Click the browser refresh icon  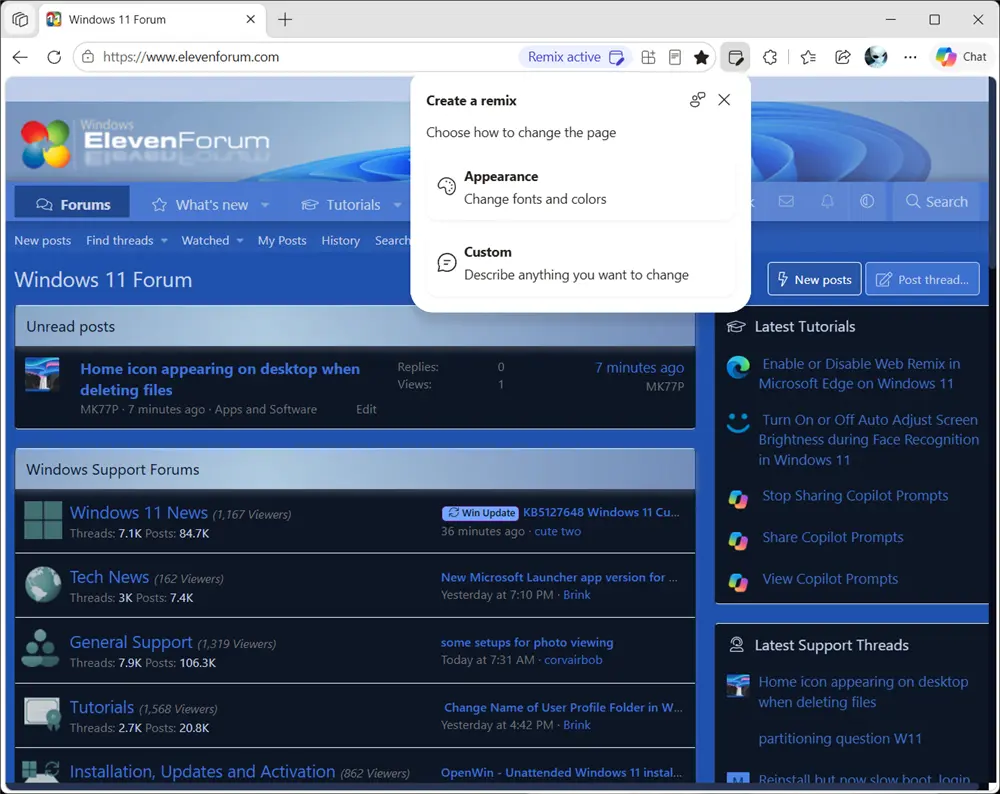click(54, 57)
